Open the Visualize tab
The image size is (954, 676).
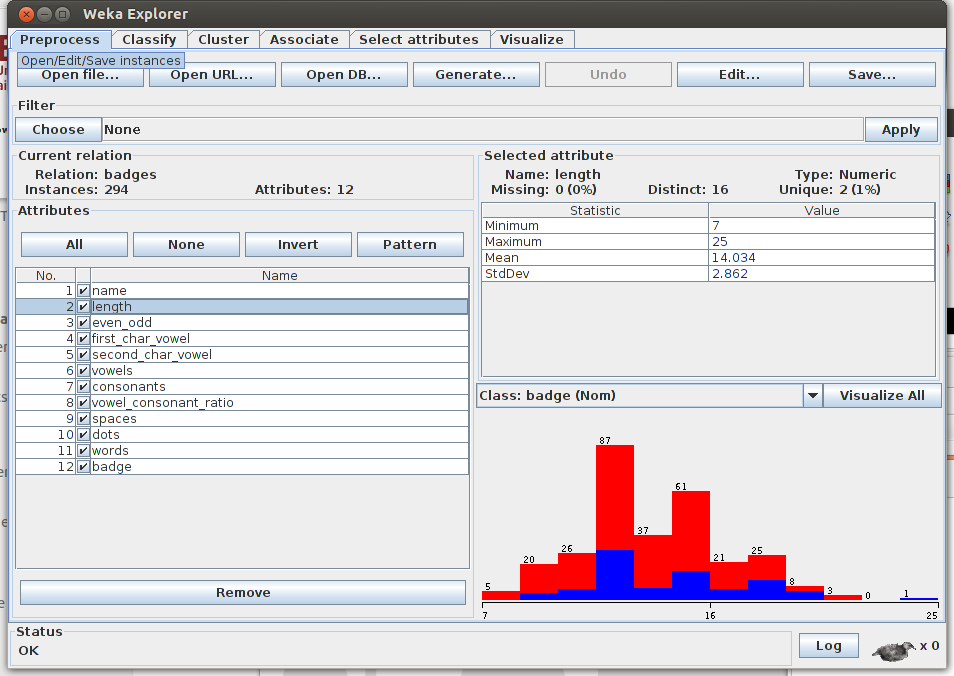pyautogui.click(x=531, y=40)
